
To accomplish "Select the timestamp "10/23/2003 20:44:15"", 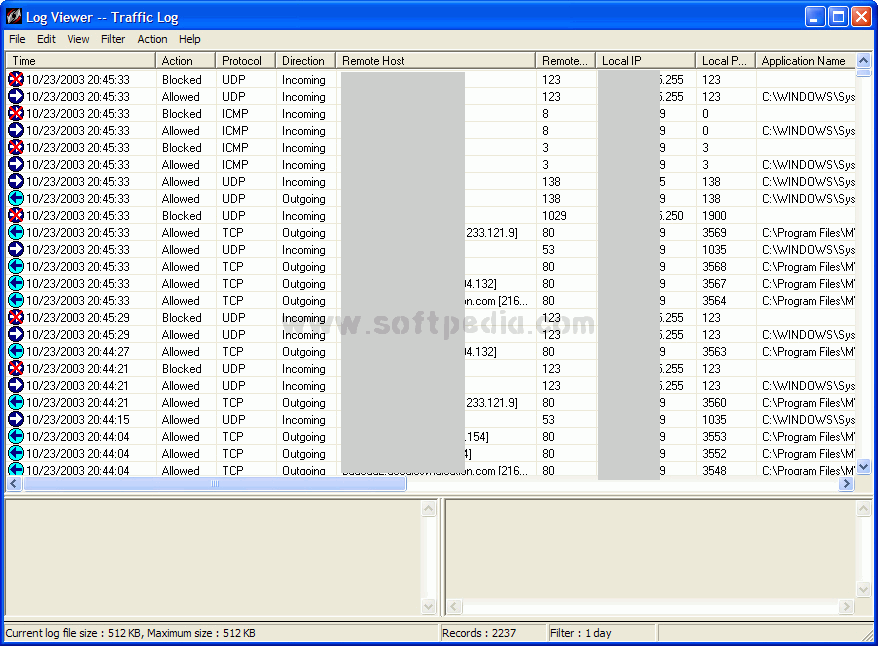I will pyautogui.click(x=78, y=419).
